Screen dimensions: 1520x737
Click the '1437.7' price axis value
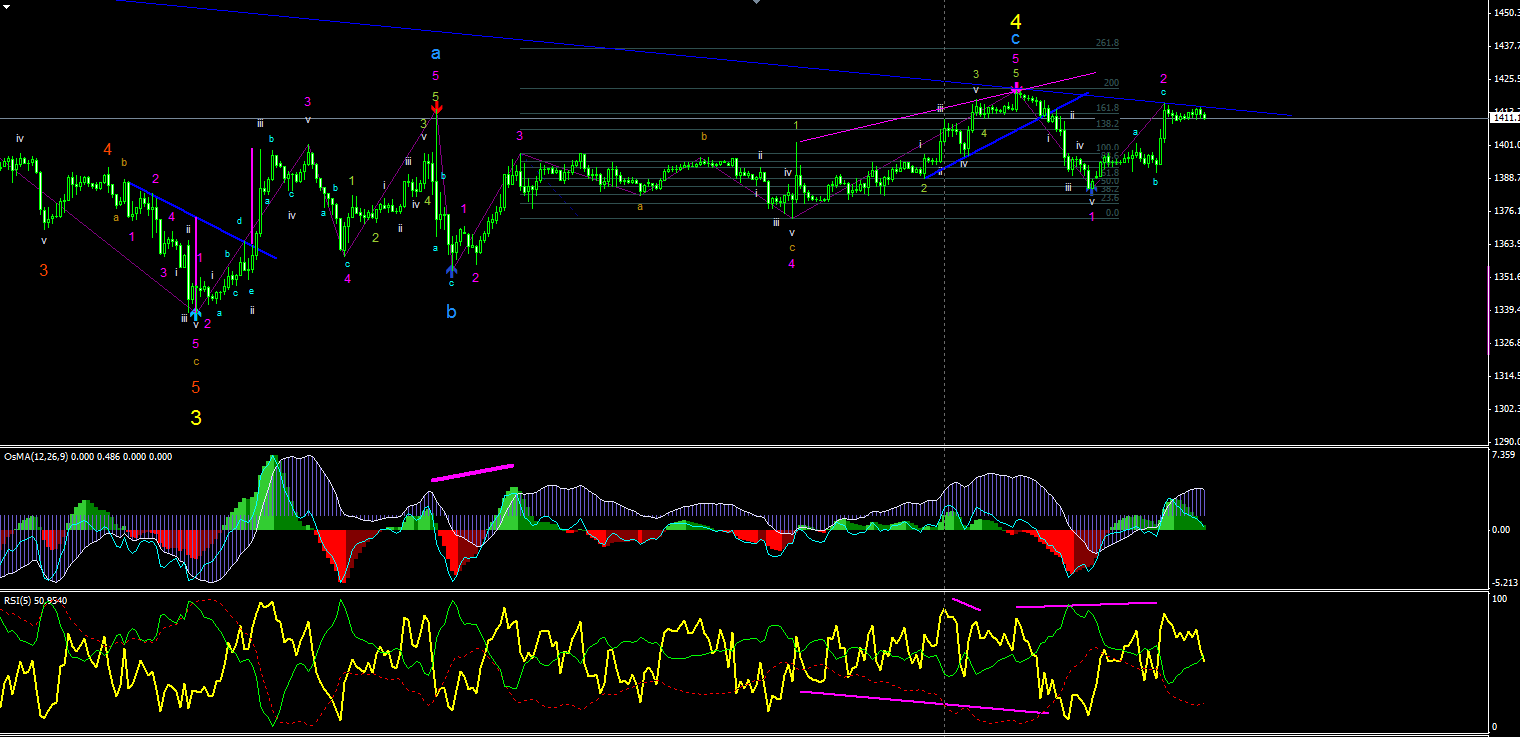tap(1506, 46)
